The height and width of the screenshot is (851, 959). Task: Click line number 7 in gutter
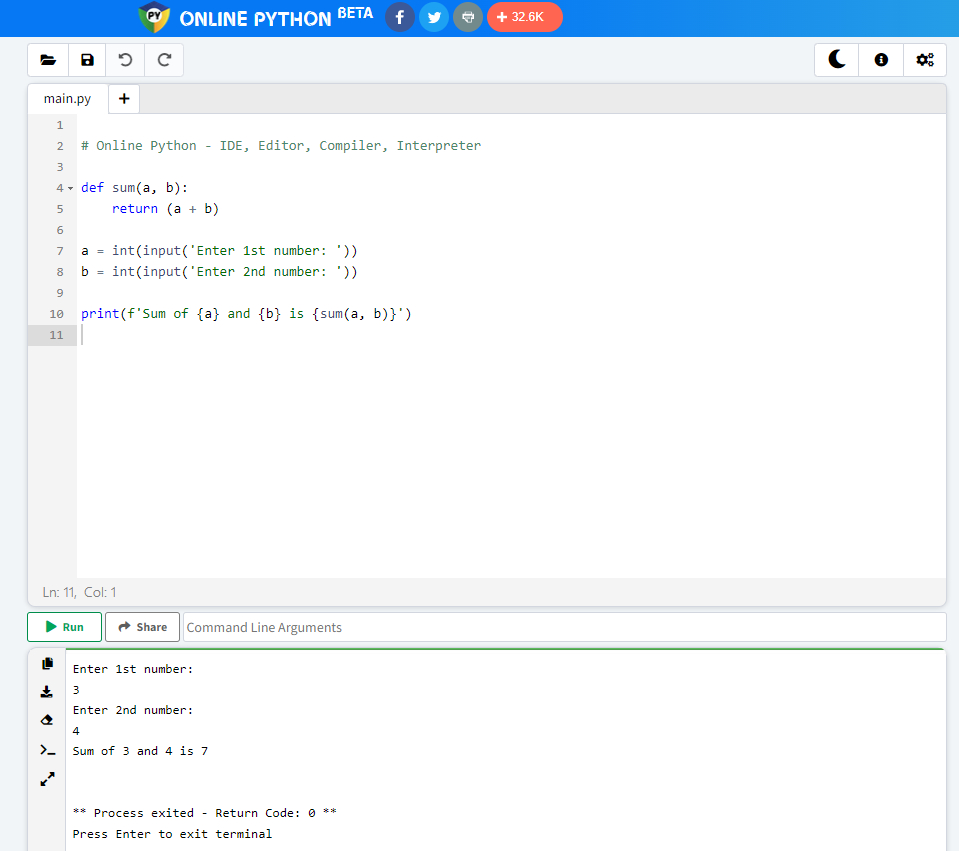[x=60, y=251]
